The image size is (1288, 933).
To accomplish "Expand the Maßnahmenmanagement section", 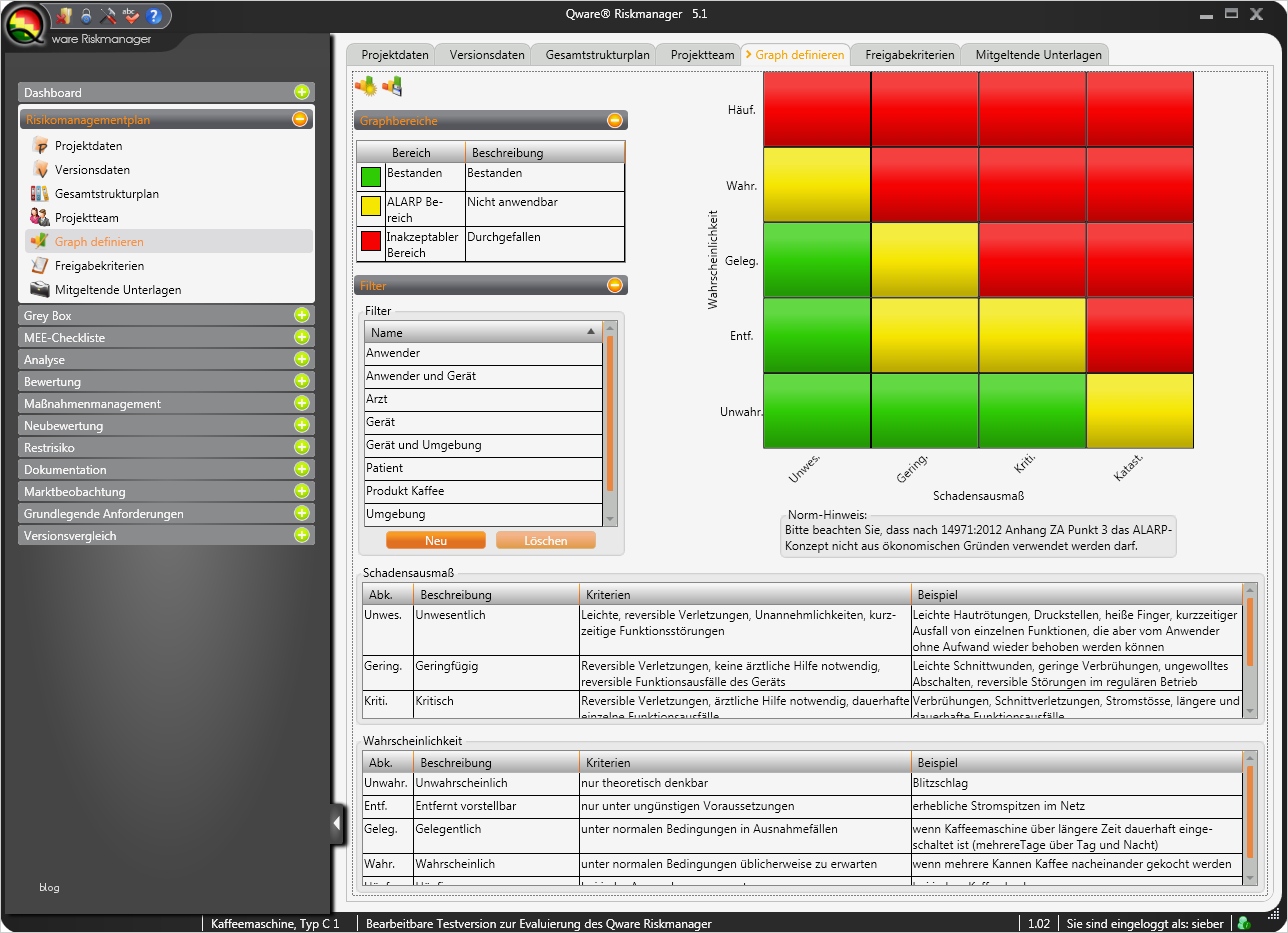I will coord(301,403).
